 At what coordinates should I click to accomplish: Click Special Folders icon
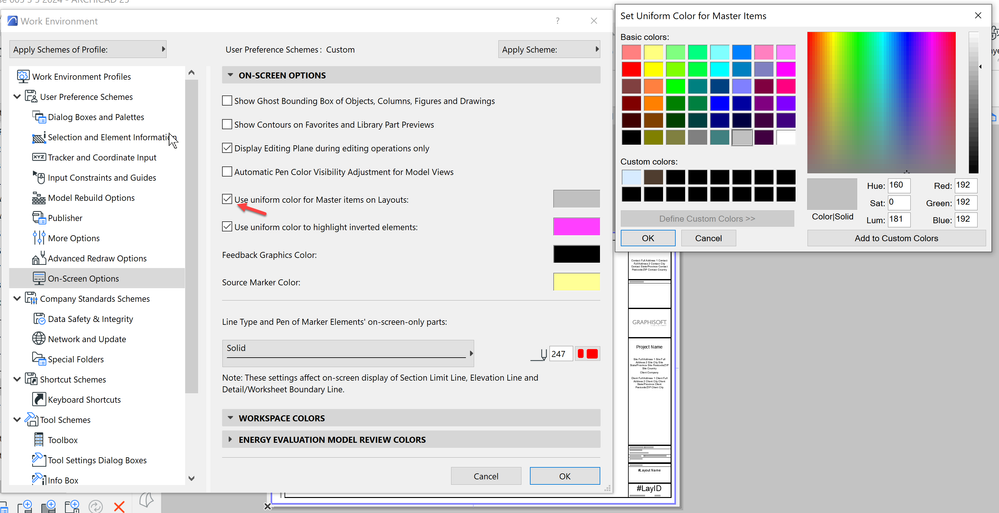pyautogui.click(x=39, y=359)
